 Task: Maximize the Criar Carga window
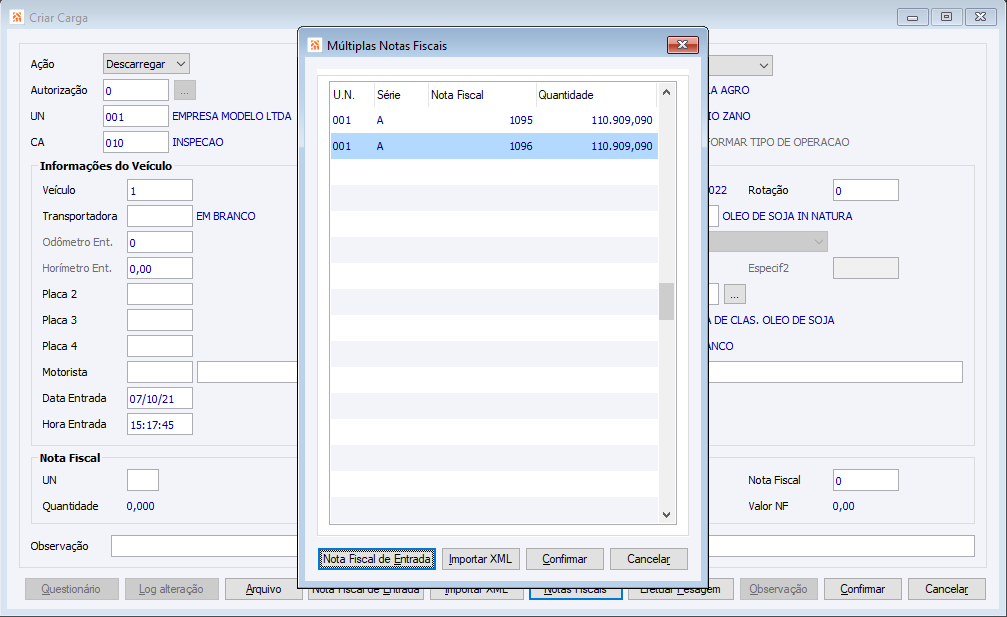pos(947,17)
